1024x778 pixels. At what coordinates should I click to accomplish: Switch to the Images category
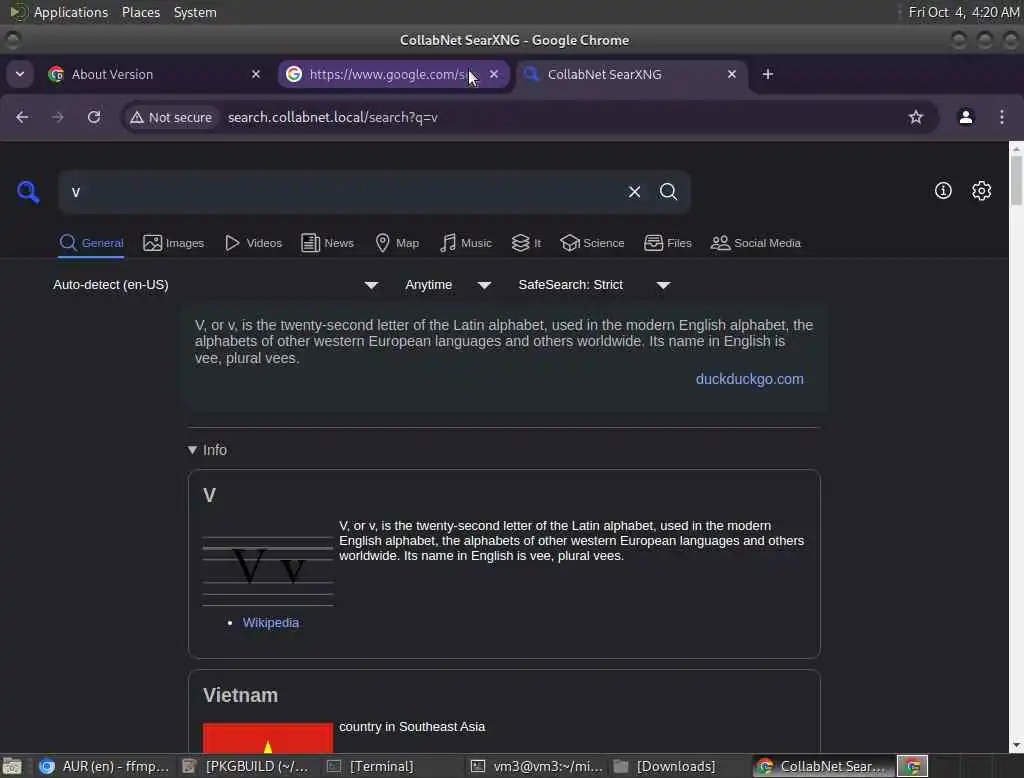(173, 243)
